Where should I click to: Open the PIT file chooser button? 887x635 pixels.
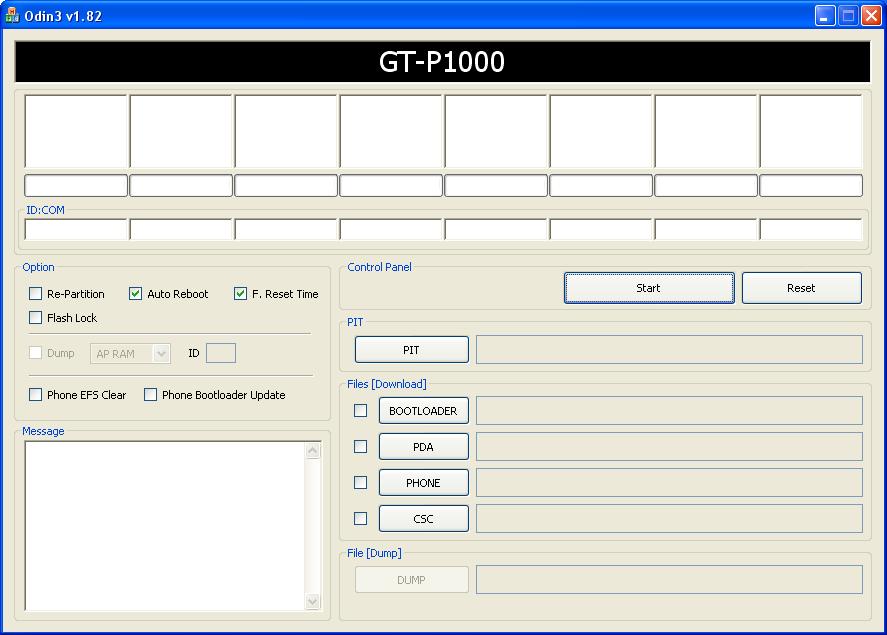tap(411, 350)
